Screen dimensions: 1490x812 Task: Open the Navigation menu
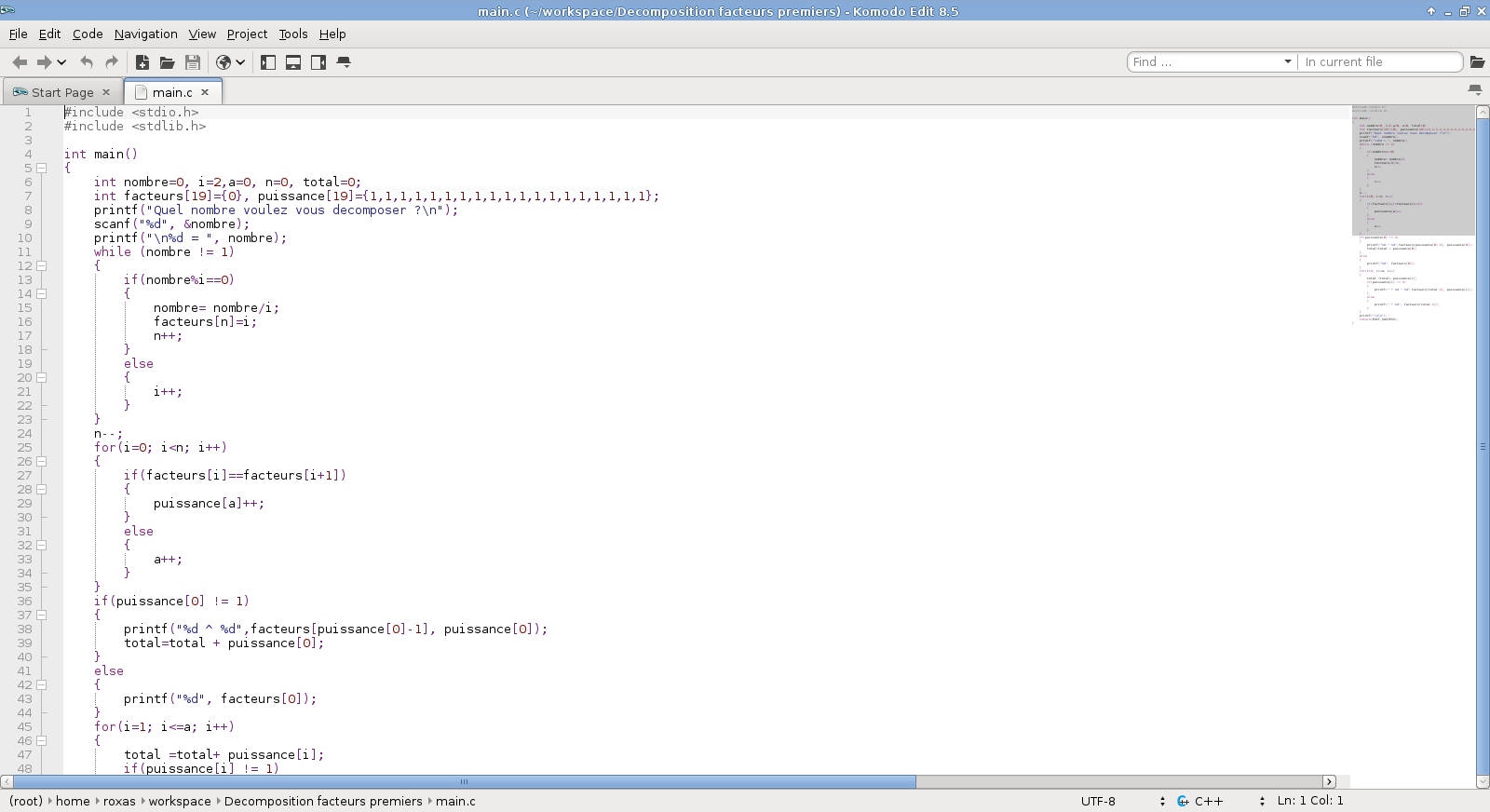(x=145, y=34)
